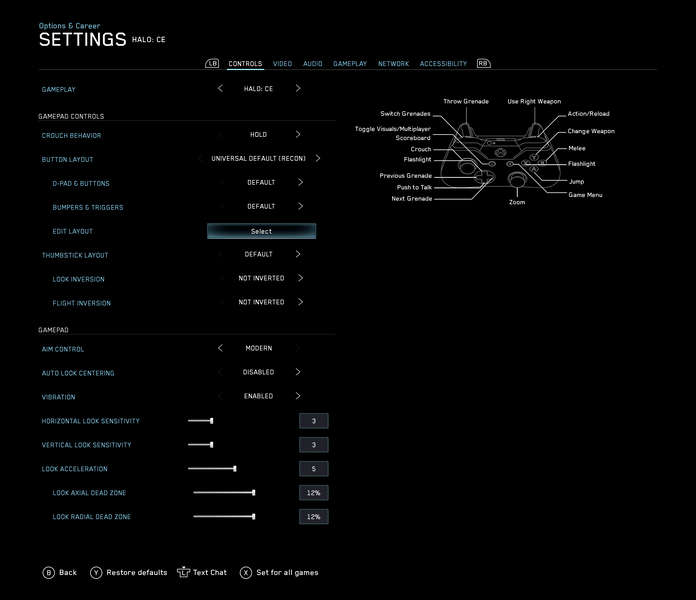This screenshot has width=696, height=600.
Task: Select the Aim Control setting label
Action: pos(63,349)
